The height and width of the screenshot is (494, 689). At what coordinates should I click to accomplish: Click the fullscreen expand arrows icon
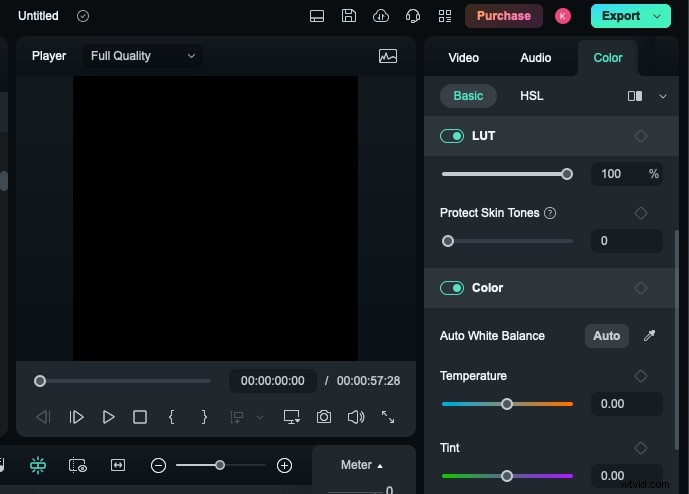pos(388,417)
